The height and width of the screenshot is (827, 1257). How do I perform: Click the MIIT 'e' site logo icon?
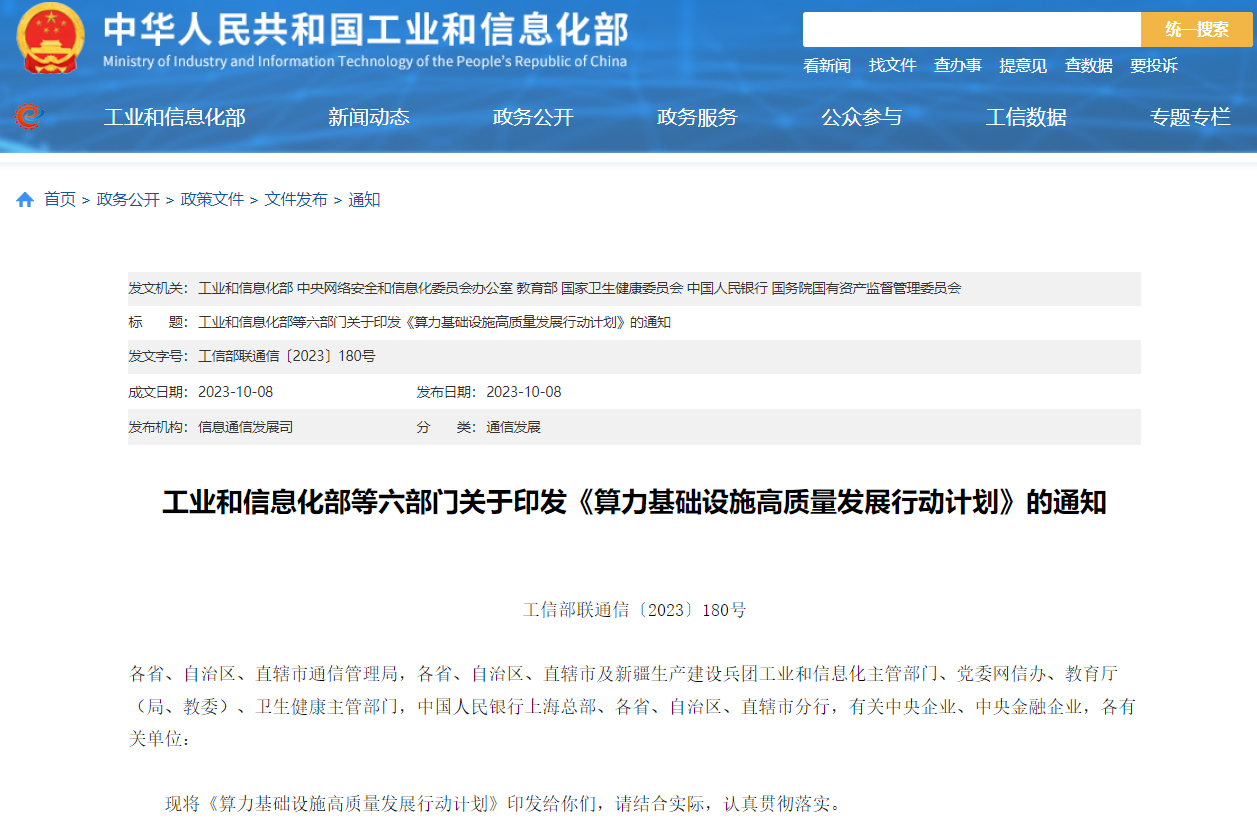32,116
